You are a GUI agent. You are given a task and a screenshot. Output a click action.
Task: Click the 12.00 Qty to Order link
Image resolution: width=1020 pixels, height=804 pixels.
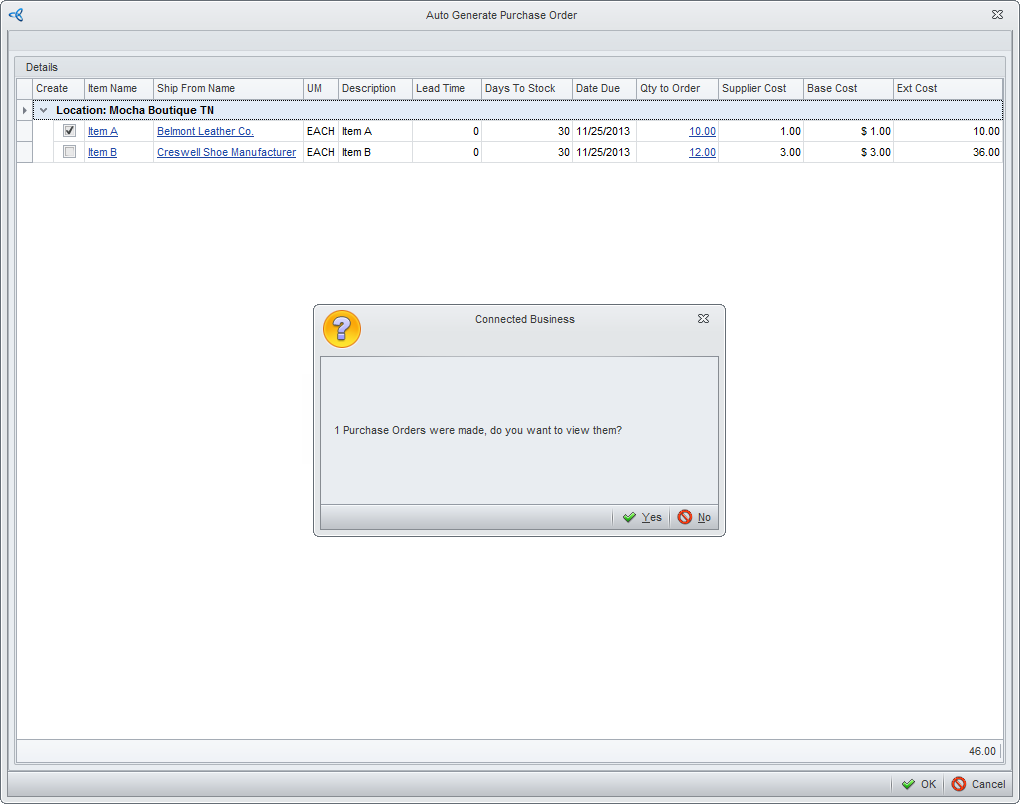(703, 152)
